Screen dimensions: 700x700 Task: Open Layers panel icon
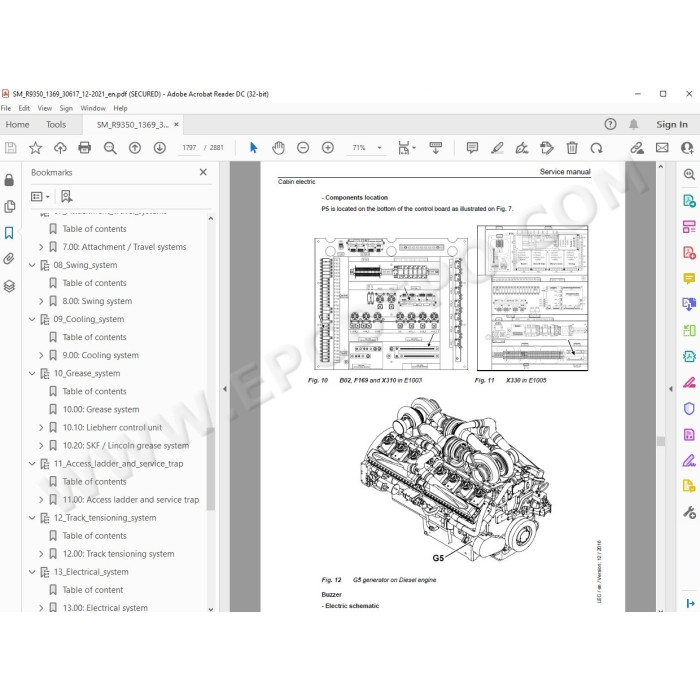[9, 286]
